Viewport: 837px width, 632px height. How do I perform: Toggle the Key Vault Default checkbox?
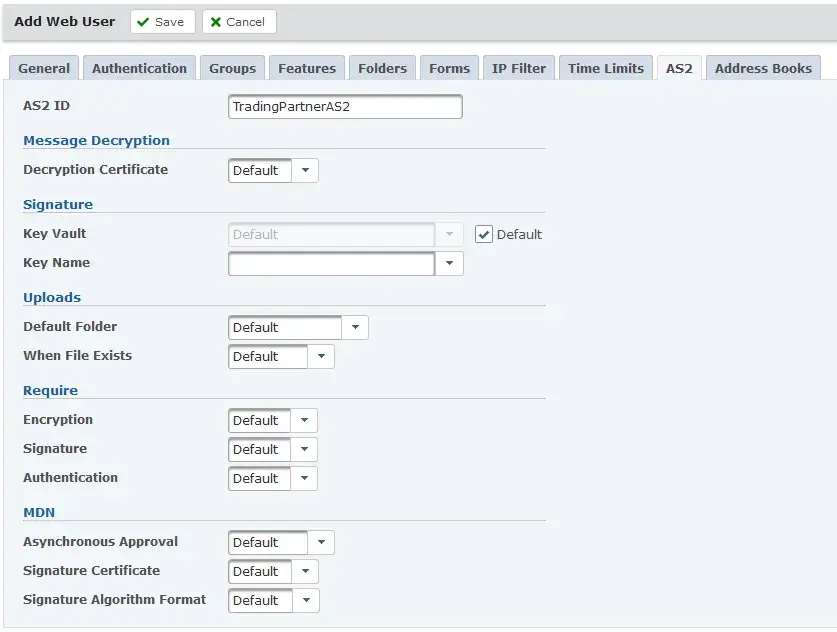coord(484,234)
